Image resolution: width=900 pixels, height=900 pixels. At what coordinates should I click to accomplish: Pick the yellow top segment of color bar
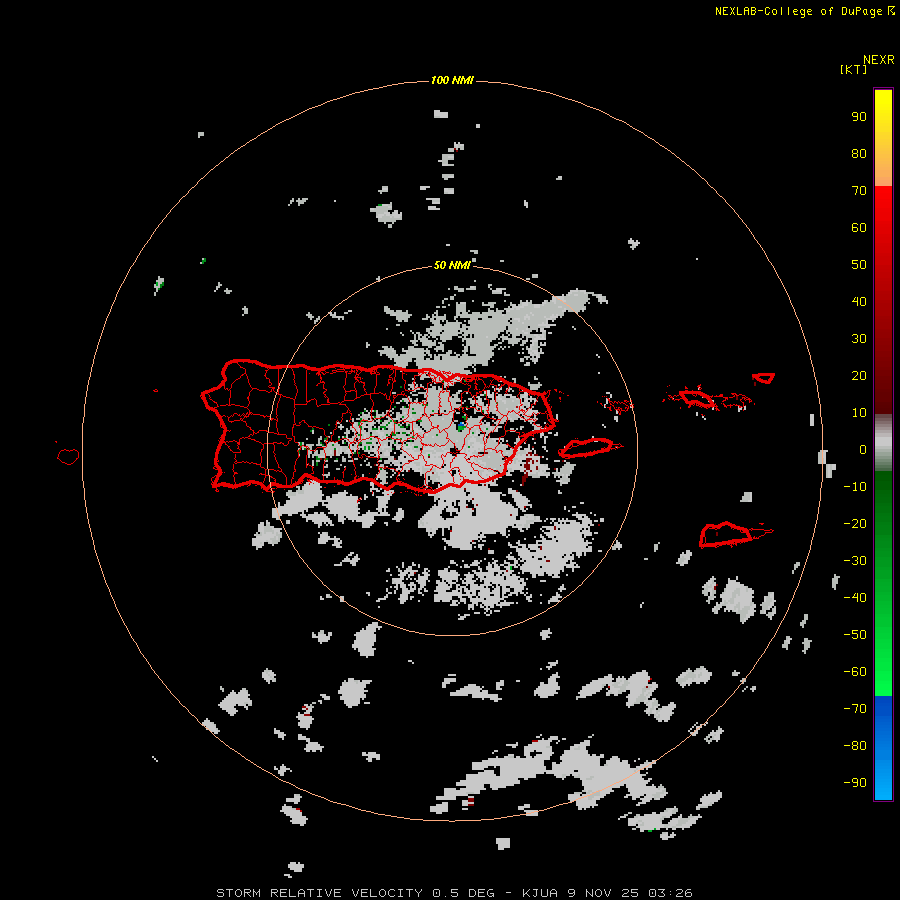coord(883,137)
